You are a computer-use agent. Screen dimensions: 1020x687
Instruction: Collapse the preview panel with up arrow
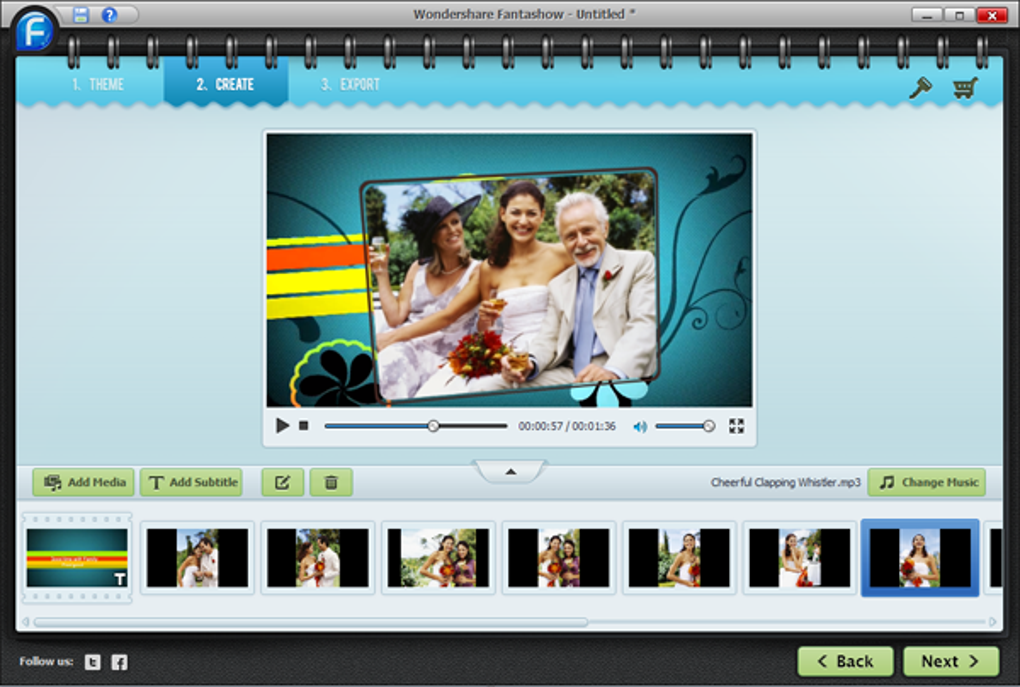[511, 472]
